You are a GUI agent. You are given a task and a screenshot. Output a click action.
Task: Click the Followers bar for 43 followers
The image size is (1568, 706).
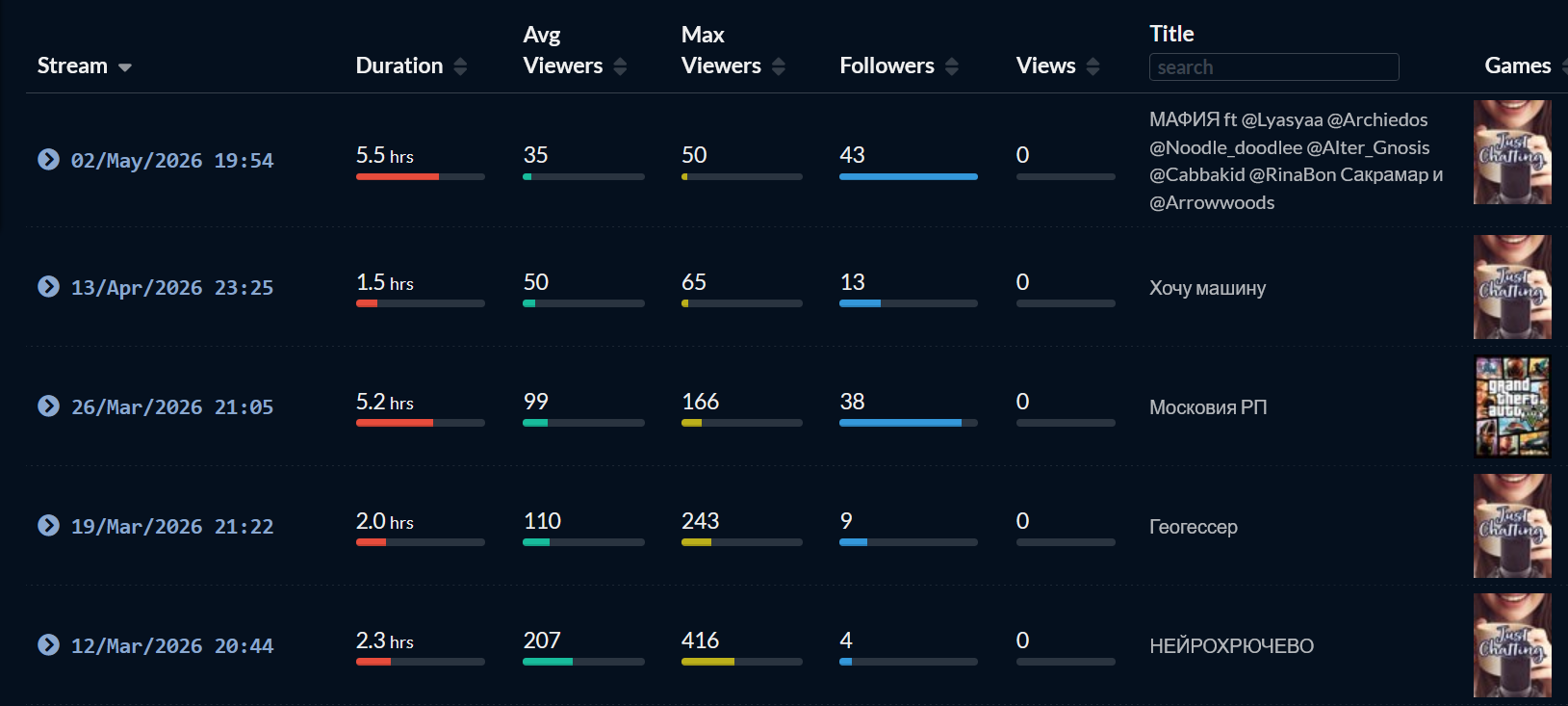(909, 177)
